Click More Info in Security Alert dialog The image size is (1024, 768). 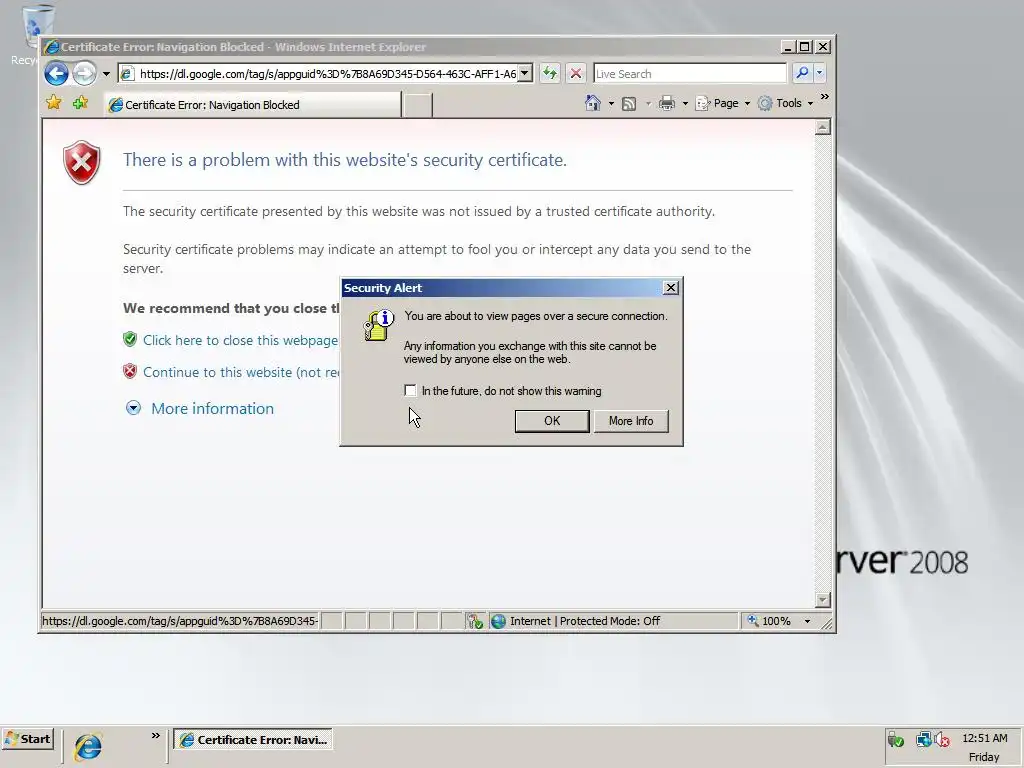pos(631,421)
